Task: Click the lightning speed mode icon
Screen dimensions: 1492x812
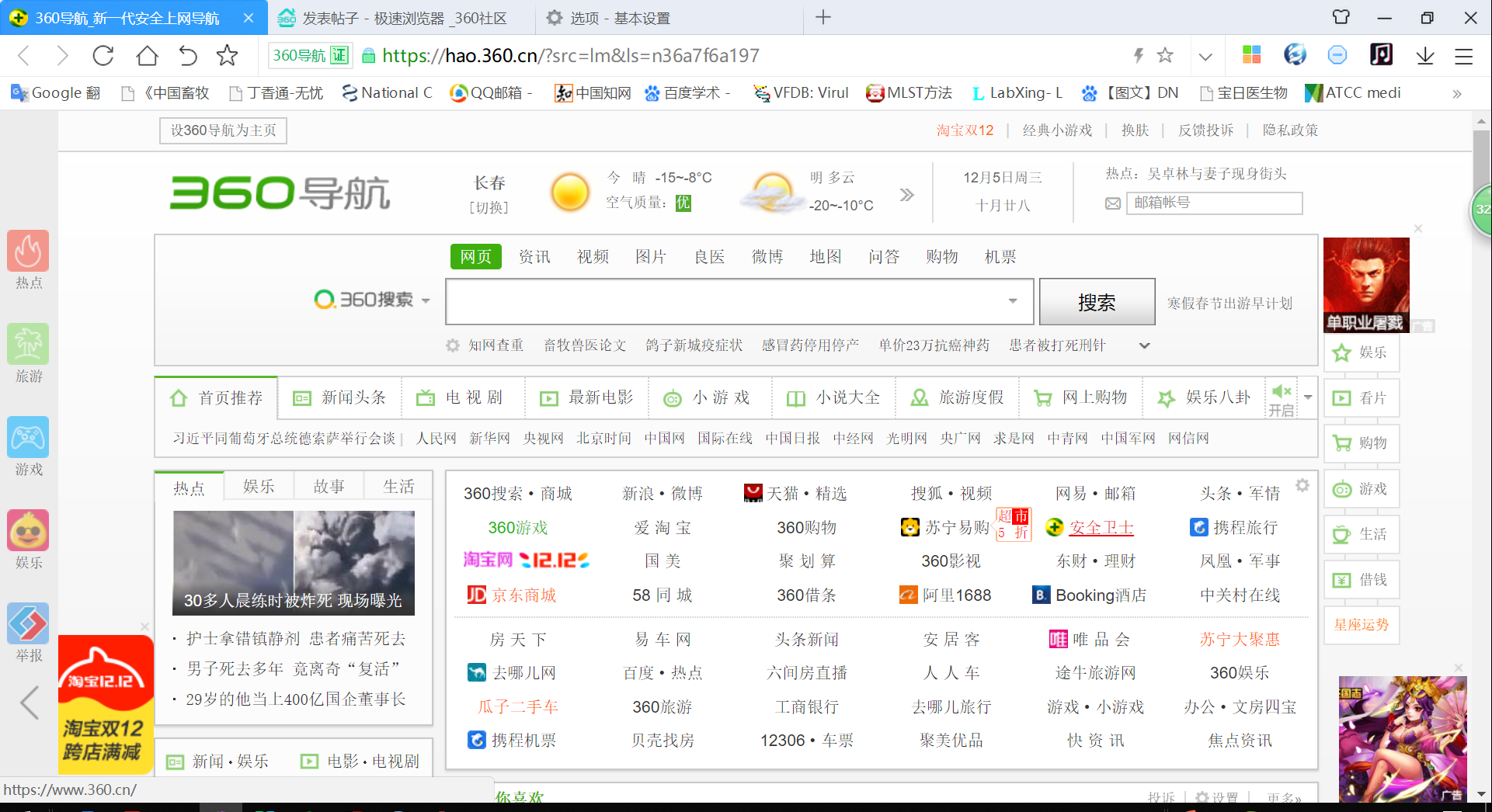Action: click(1139, 55)
